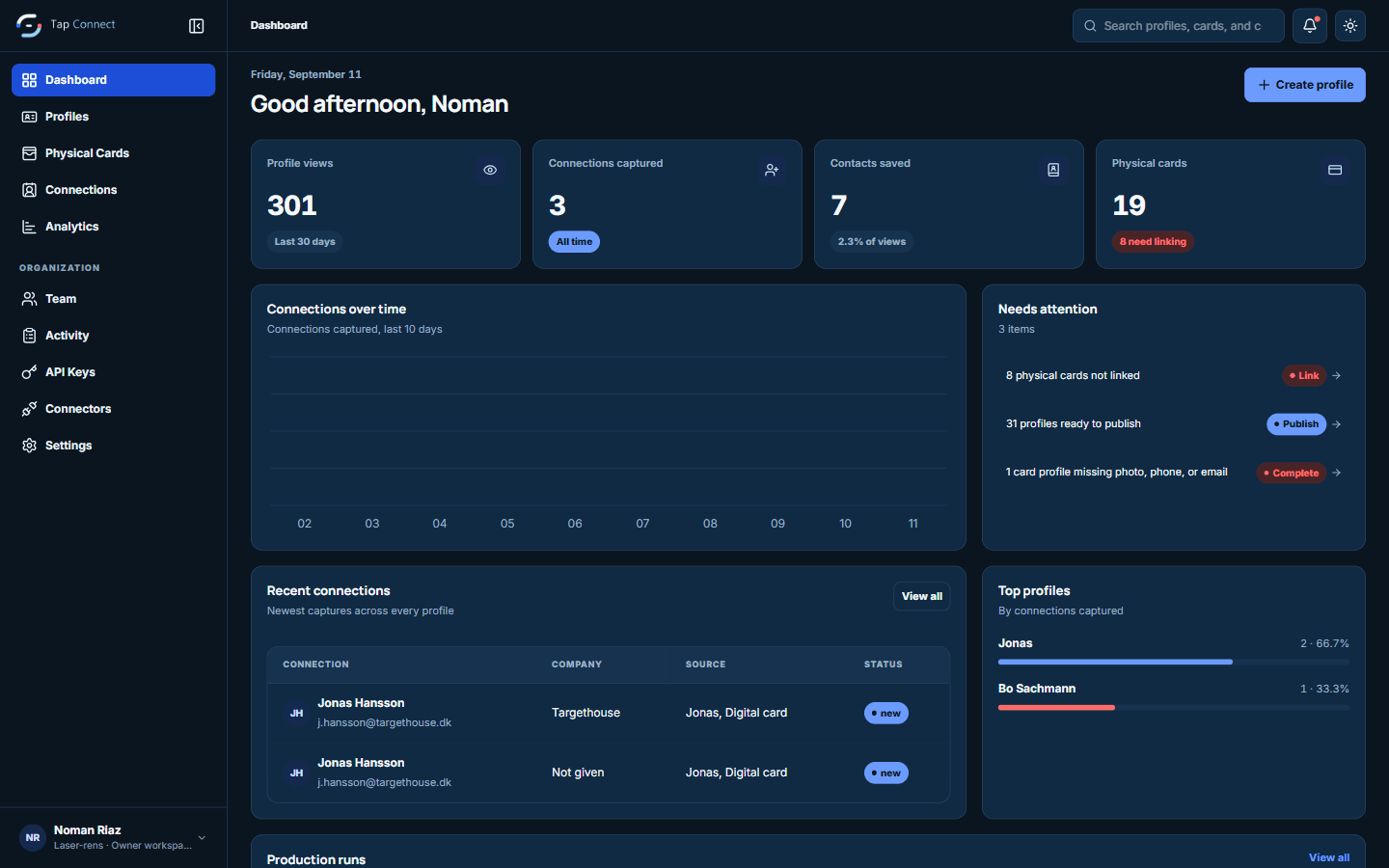Click the Analytics chart icon in sidebar

pos(30,227)
